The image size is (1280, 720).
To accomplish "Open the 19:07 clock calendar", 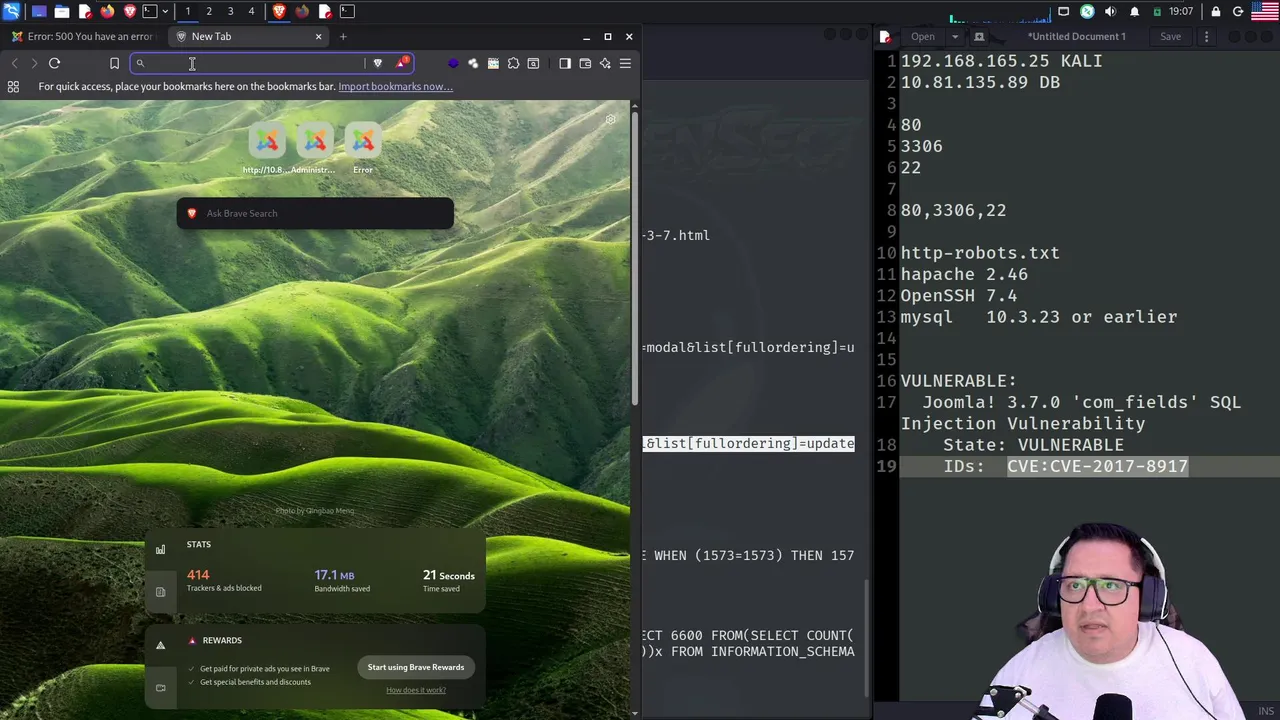I will (1181, 11).
